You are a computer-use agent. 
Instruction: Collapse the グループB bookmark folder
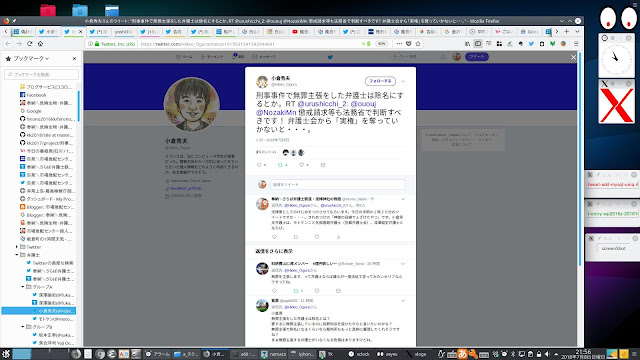click(x=23, y=327)
